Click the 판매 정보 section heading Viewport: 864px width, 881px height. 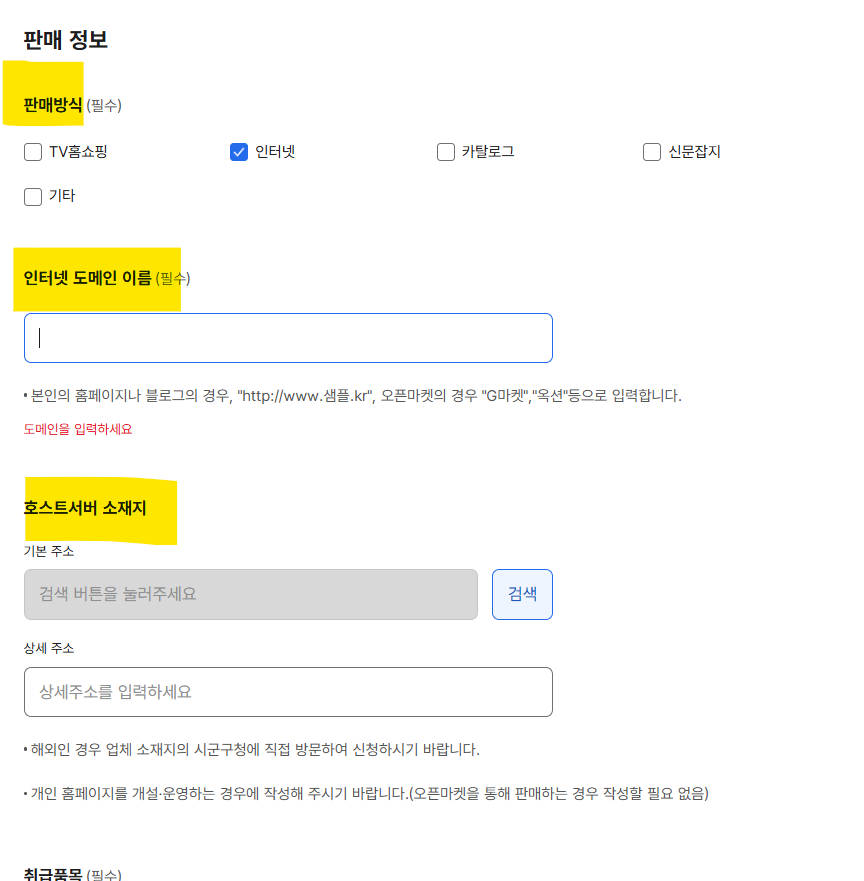pos(65,40)
